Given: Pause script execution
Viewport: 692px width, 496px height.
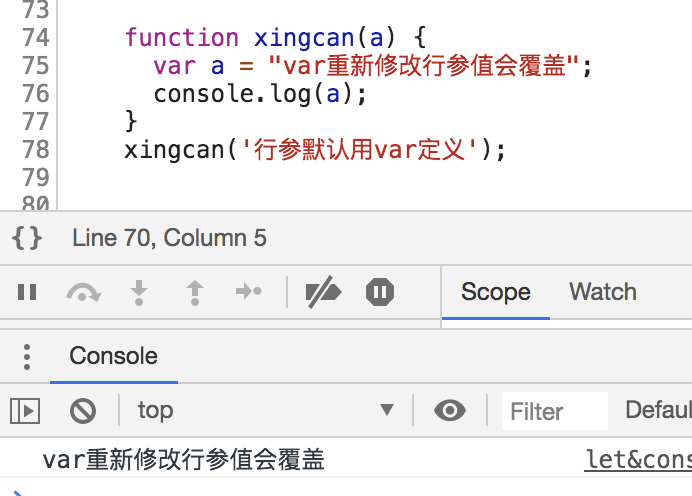Looking at the screenshot, I should pos(27,292).
